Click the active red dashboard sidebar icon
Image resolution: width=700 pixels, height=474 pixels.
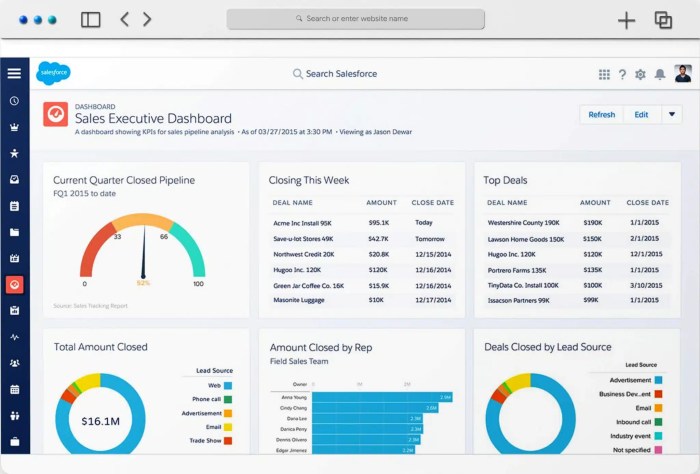14,285
